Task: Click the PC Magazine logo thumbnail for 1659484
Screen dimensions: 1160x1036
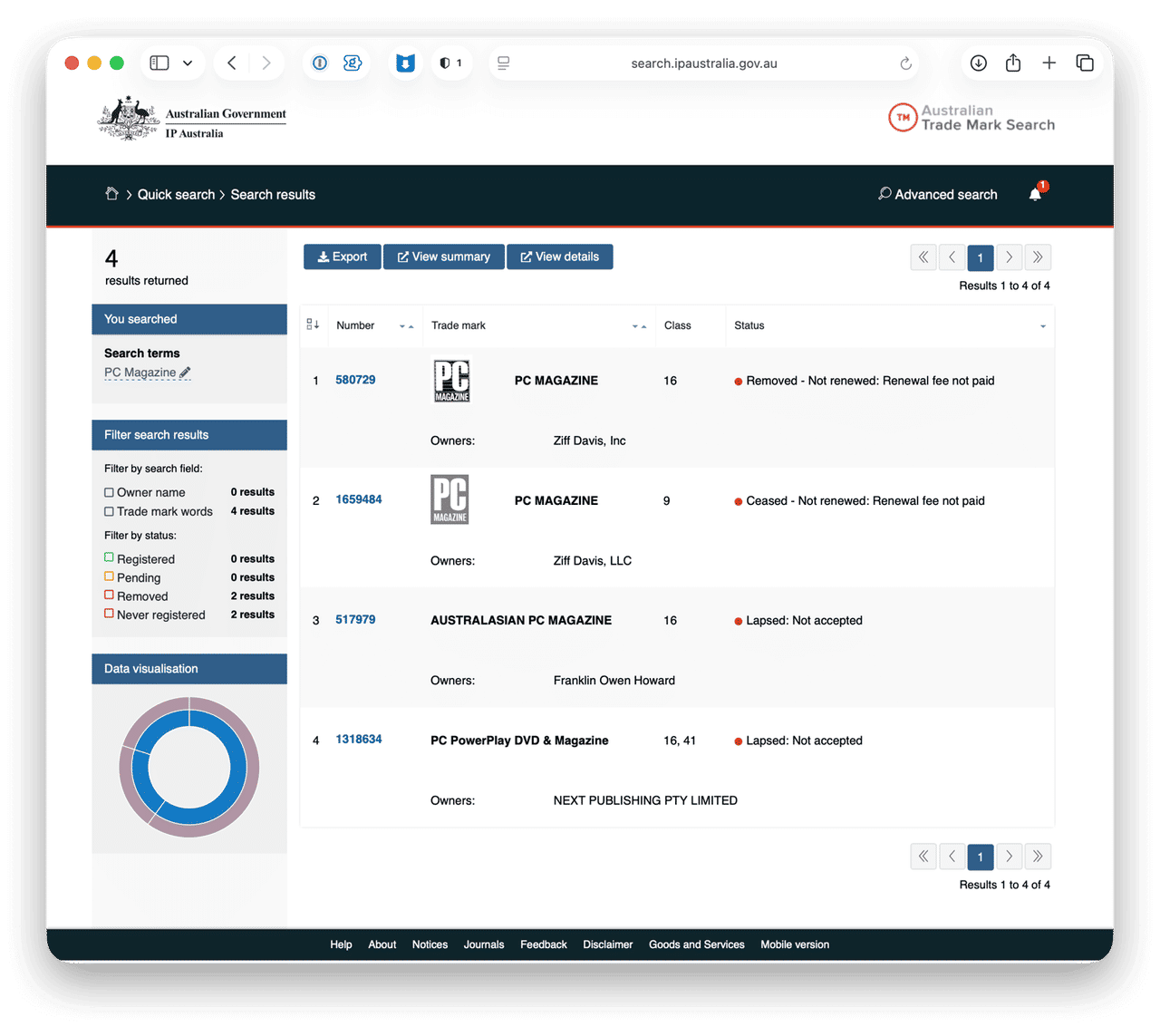Action: (x=449, y=499)
